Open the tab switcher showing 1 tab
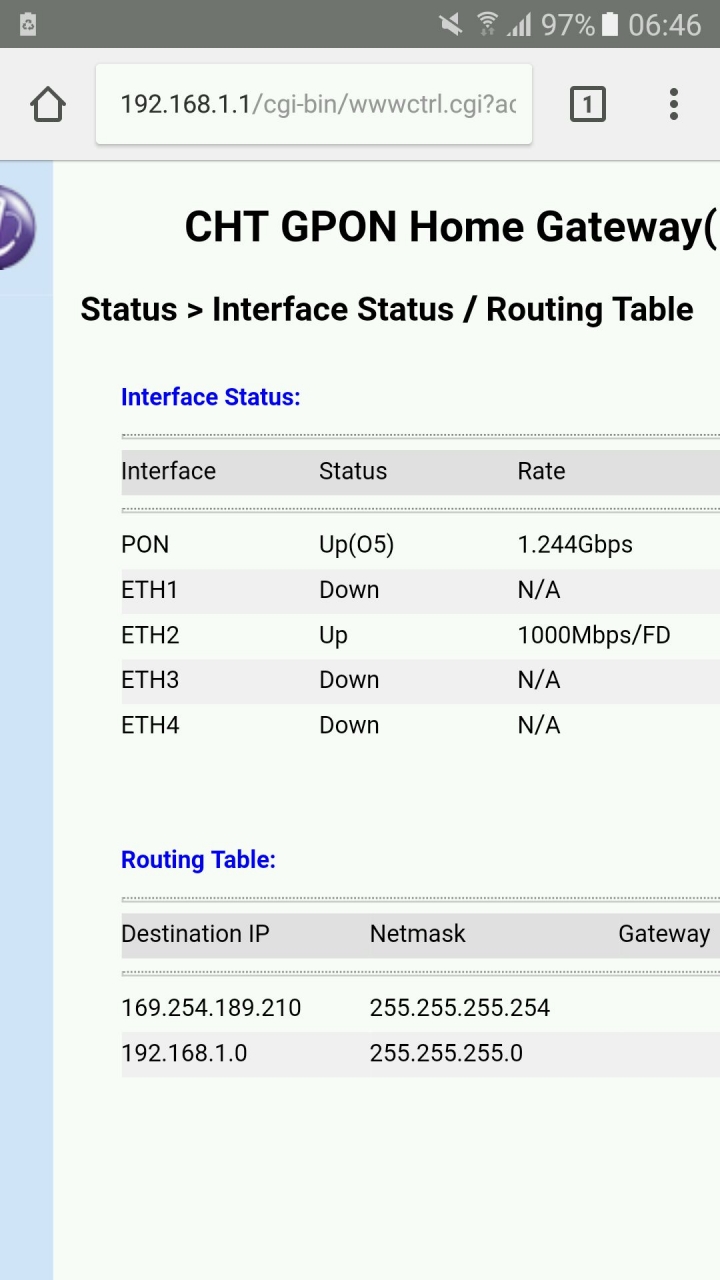720x1280 pixels. click(587, 104)
